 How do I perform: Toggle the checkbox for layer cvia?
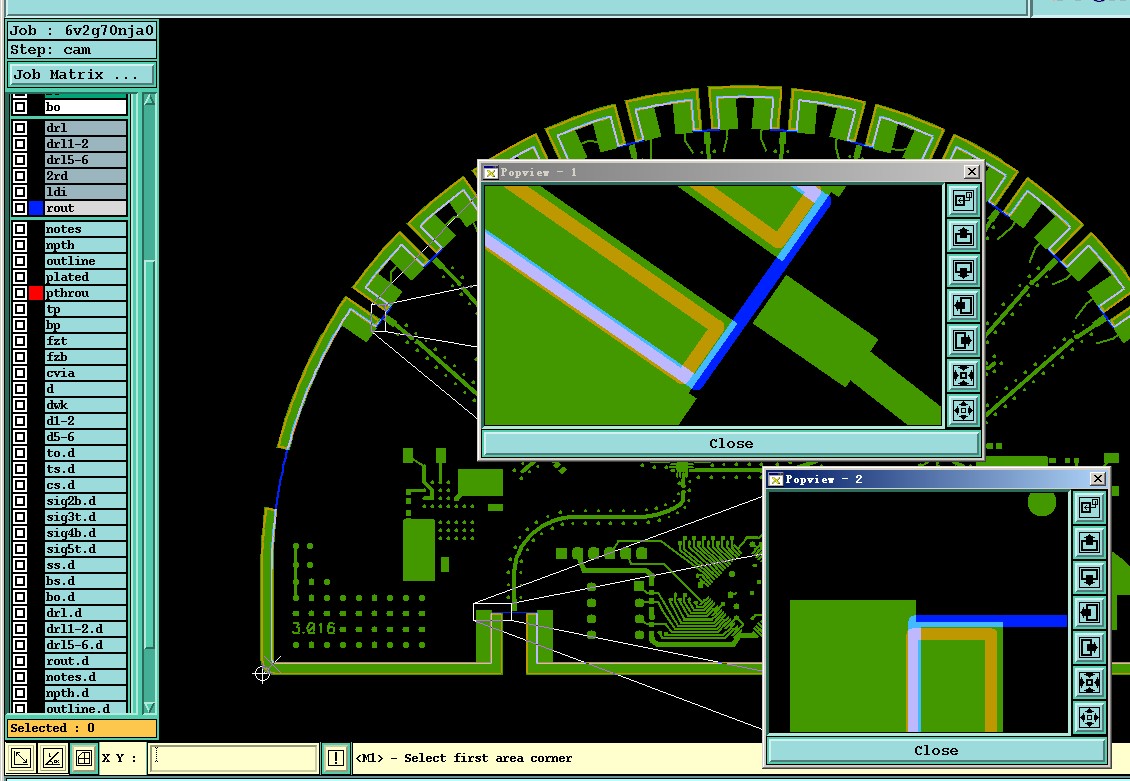[x=20, y=372]
